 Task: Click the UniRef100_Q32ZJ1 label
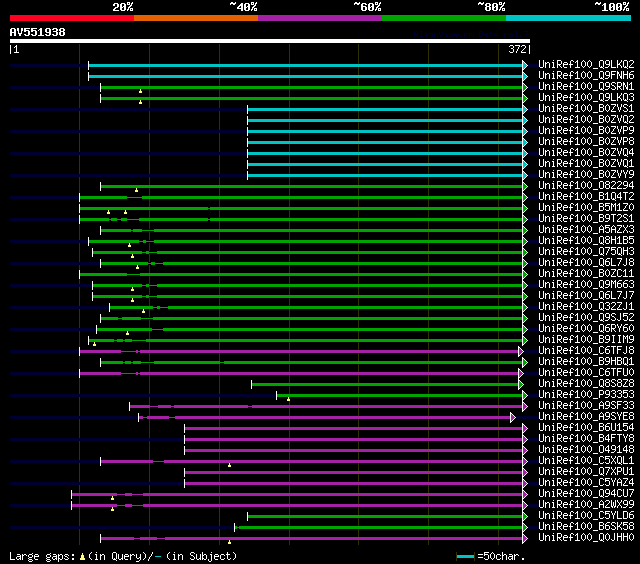click(x=586, y=307)
